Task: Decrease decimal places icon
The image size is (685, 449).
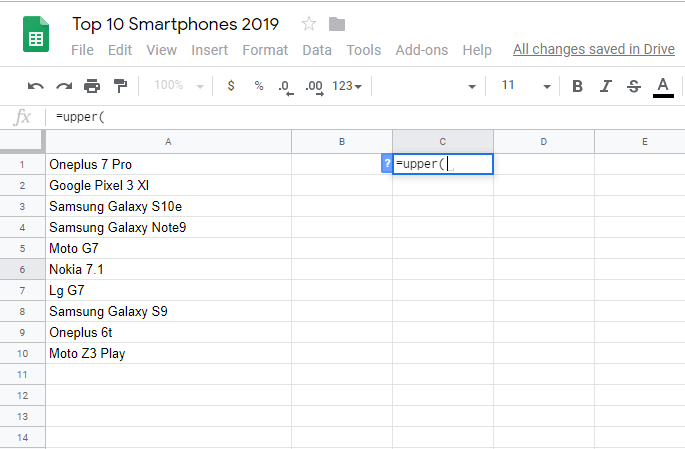Action: (x=286, y=87)
